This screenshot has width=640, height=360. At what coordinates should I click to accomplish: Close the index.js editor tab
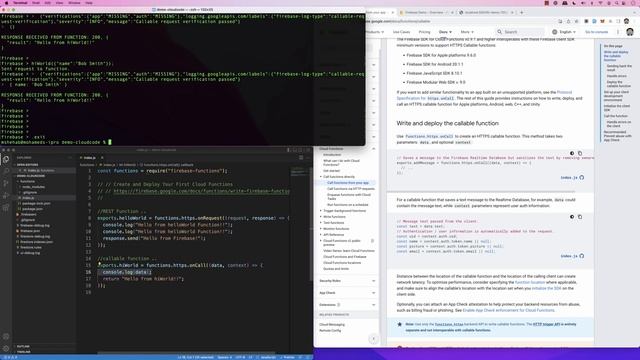pos(102,158)
